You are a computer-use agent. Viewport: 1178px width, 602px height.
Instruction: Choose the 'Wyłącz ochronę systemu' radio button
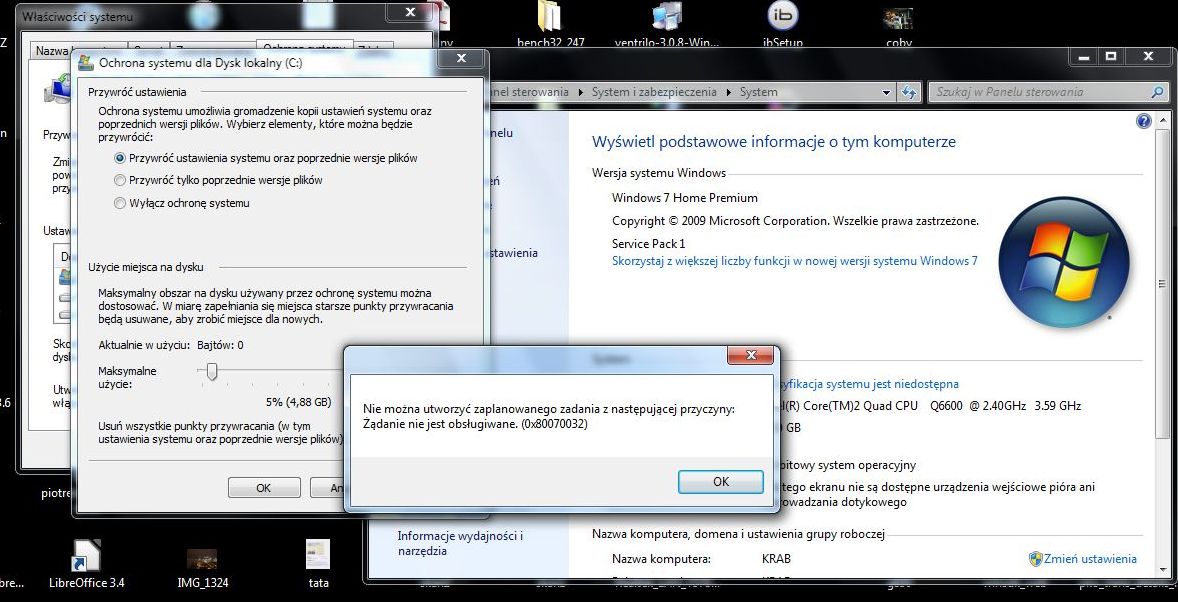point(119,203)
